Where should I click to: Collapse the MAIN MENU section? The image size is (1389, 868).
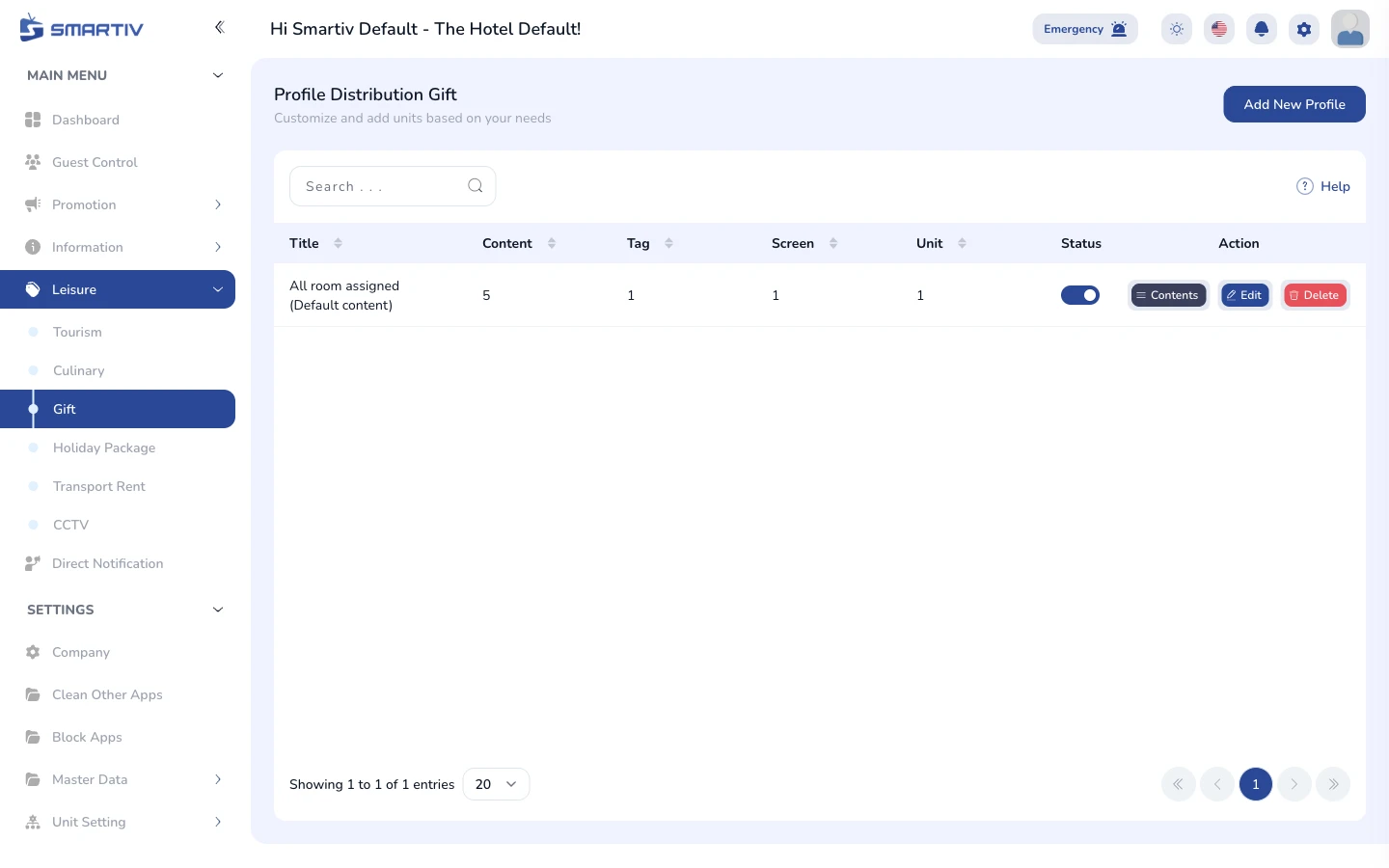tap(218, 75)
